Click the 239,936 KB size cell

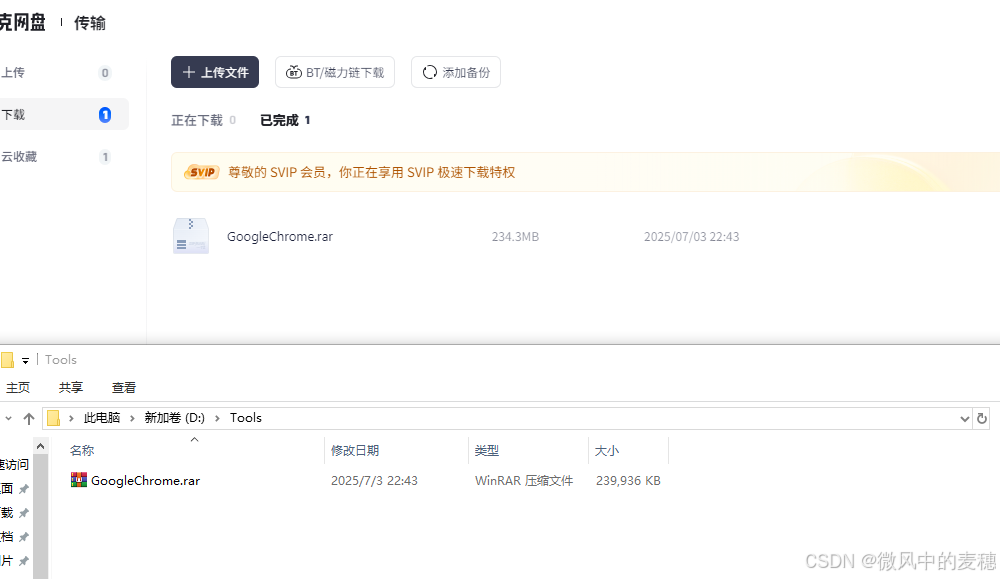point(628,481)
